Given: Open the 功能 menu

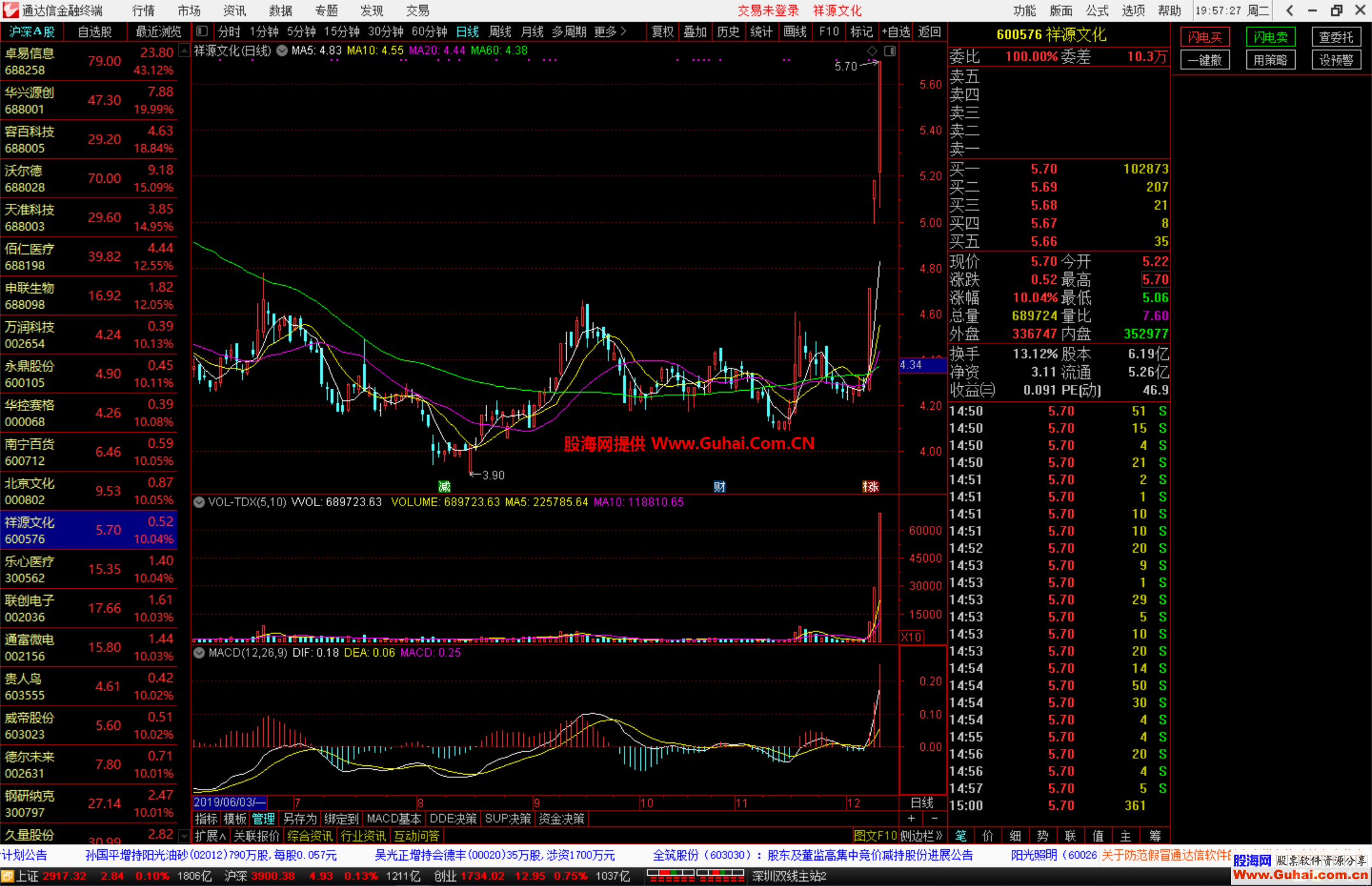Looking at the screenshot, I should [1024, 10].
